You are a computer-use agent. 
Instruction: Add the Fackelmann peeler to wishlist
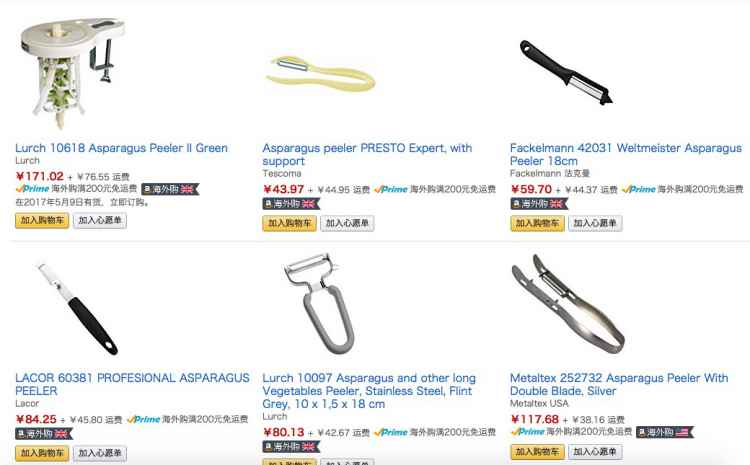tap(595, 223)
